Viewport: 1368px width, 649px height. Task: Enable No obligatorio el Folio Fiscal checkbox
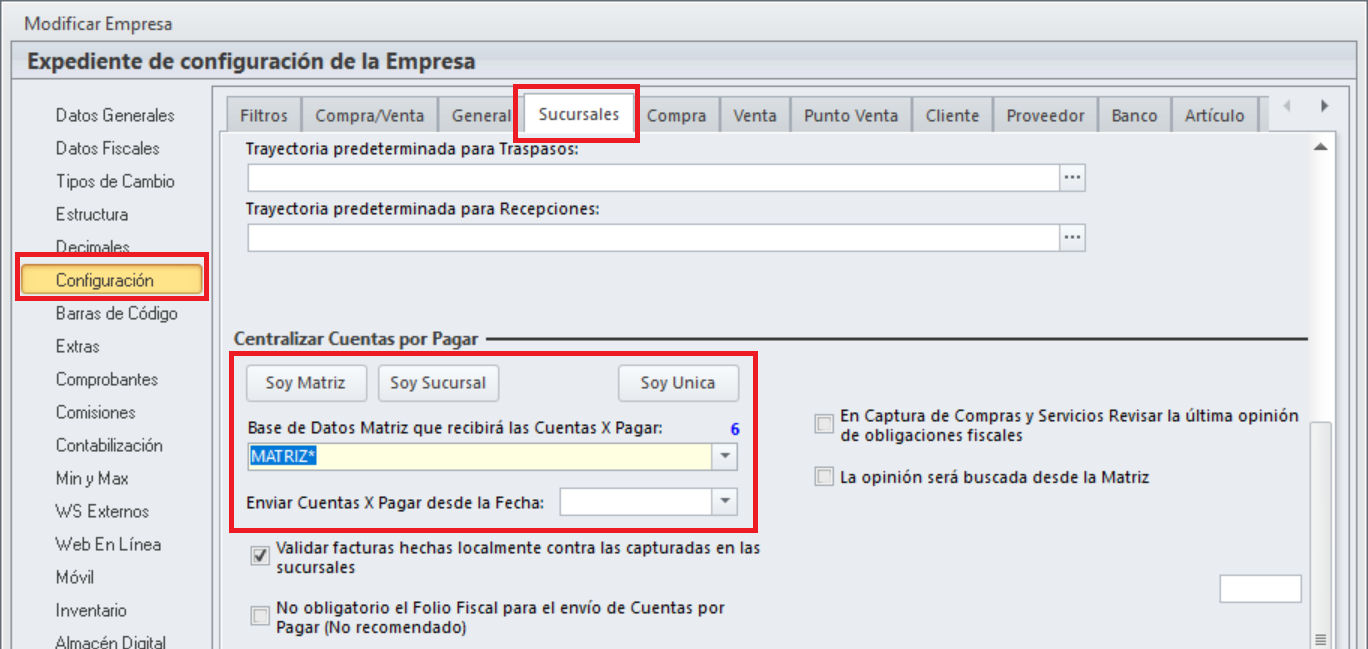coord(260,615)
